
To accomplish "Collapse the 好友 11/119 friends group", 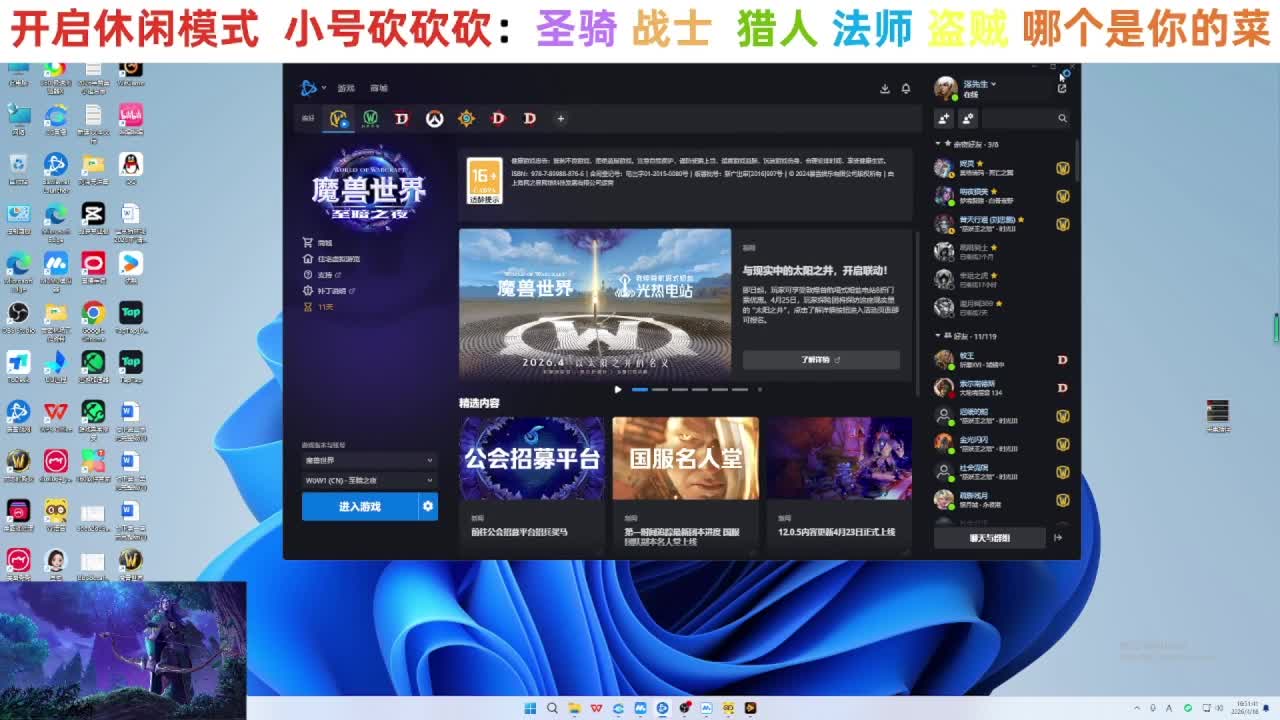I will pos(938,336).
